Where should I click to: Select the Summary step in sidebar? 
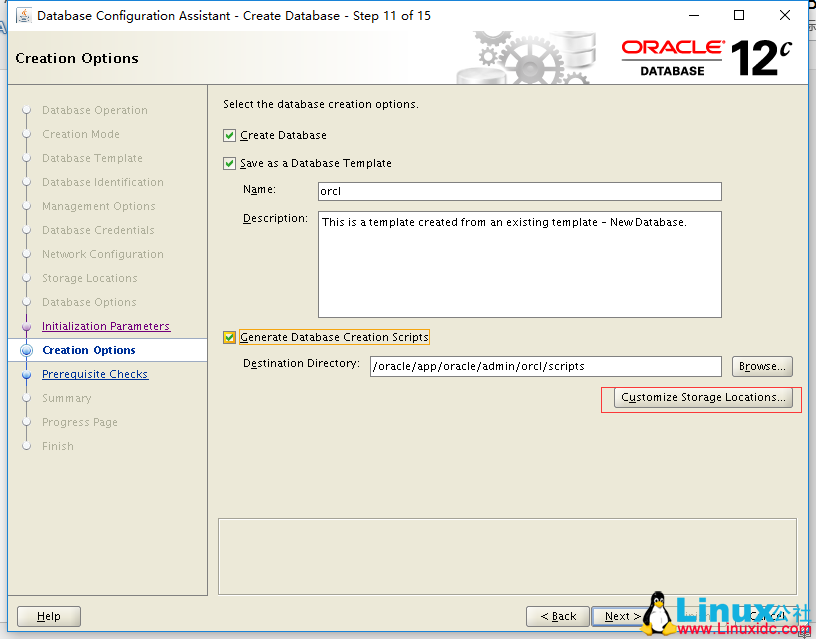[67, 398]
